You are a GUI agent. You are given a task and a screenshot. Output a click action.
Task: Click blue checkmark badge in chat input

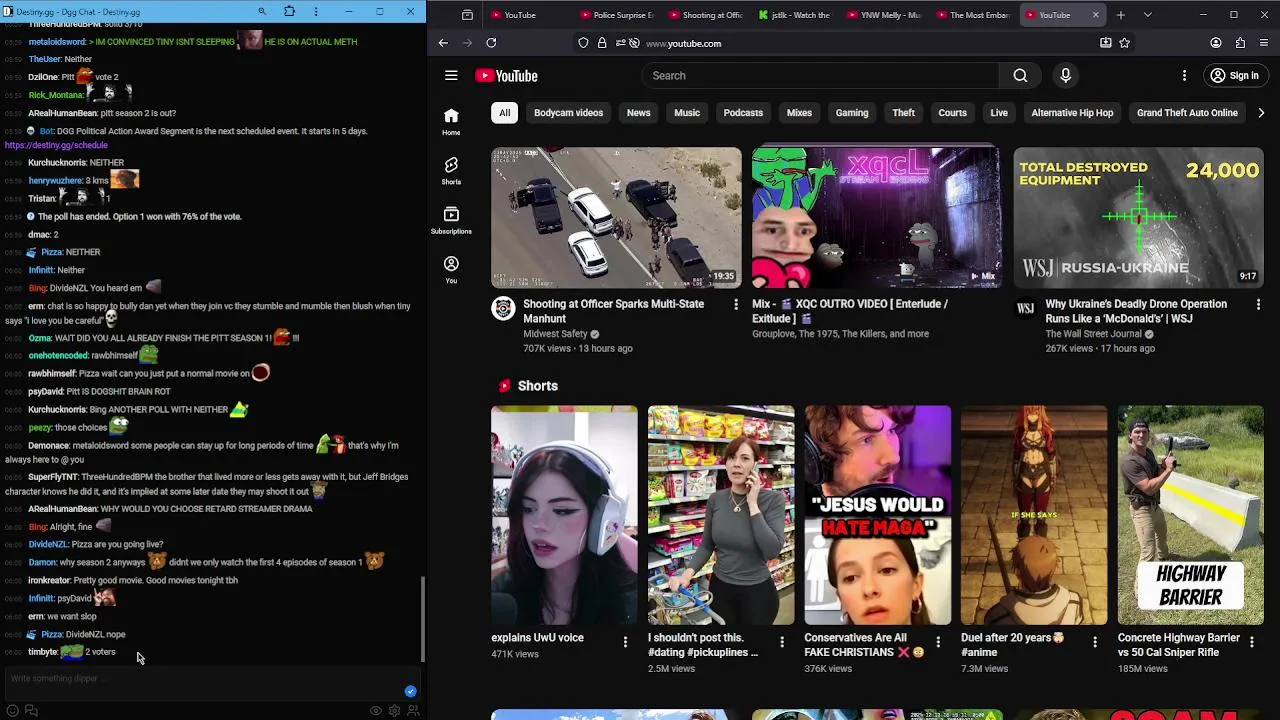click(410, 691)
